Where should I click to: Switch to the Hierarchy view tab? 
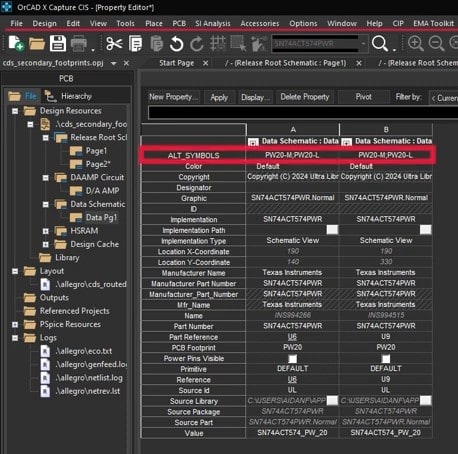[69, 96]
